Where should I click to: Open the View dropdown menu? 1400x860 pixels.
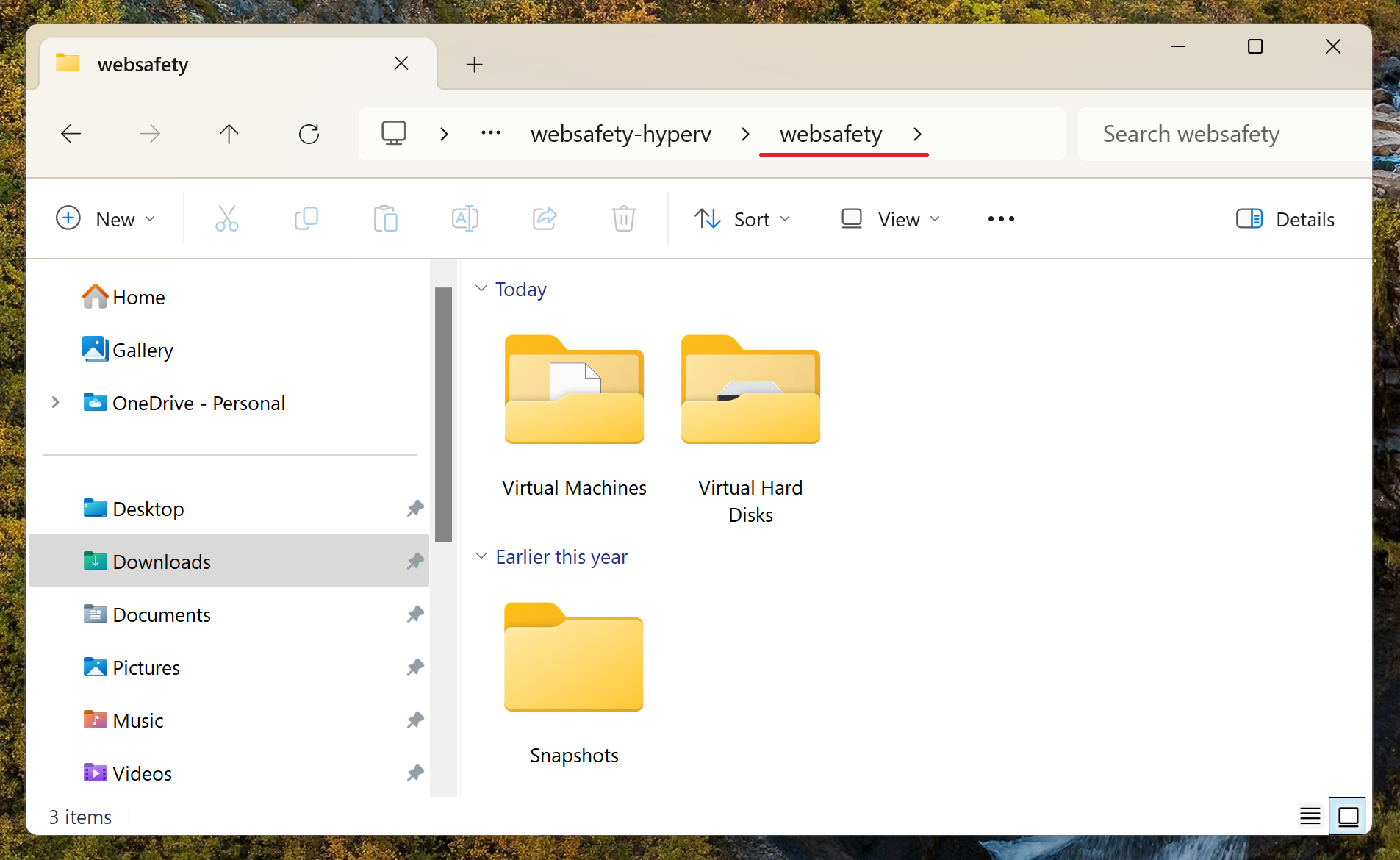[x=891, y=219]
